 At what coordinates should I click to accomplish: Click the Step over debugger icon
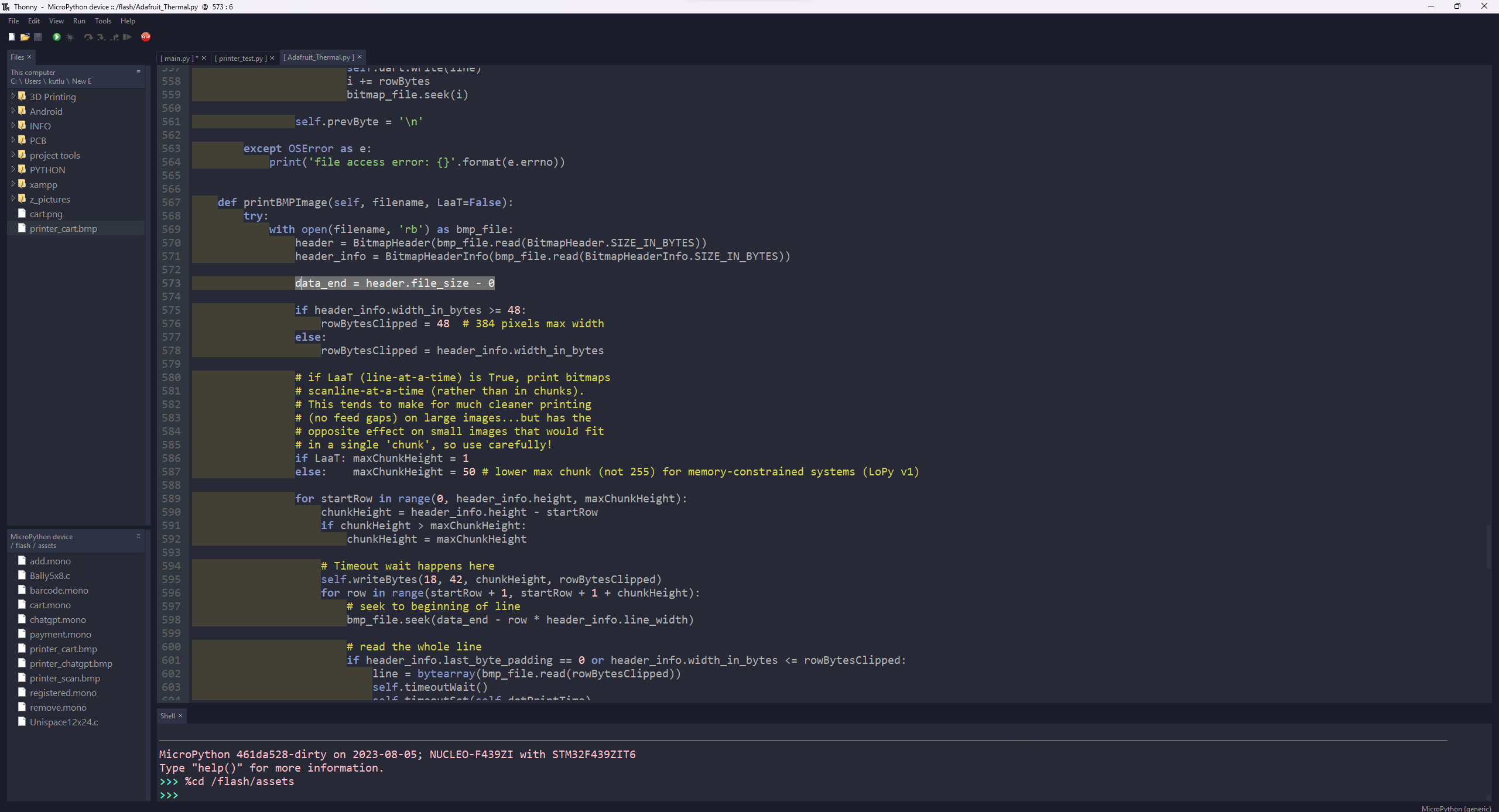tap(88, 37)
